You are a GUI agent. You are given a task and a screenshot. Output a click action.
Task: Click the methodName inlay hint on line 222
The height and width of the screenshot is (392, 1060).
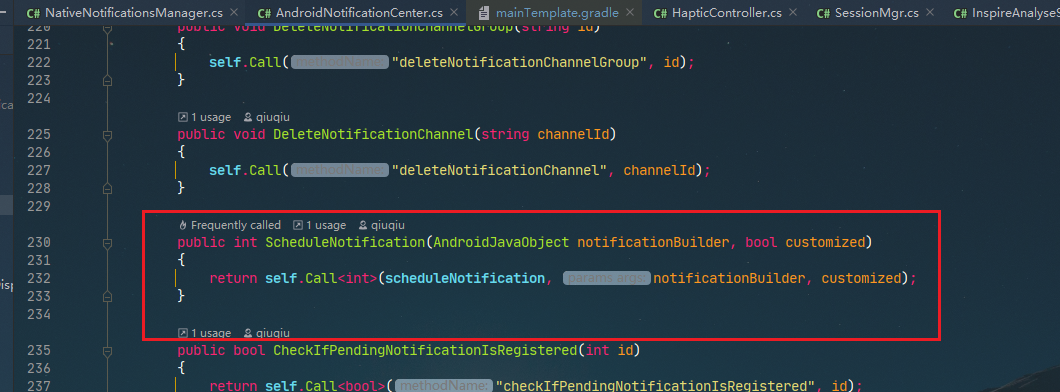340,63
